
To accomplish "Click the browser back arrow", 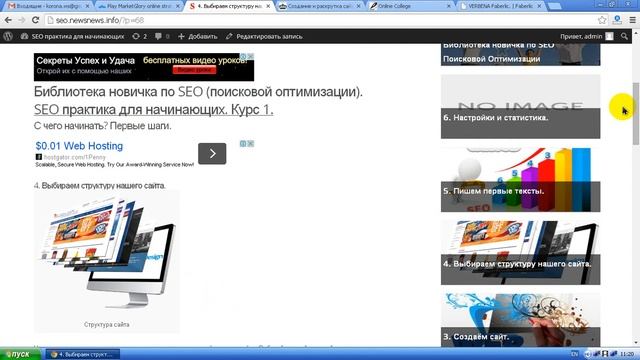I will pyautogui.click(x=8, y=20).
